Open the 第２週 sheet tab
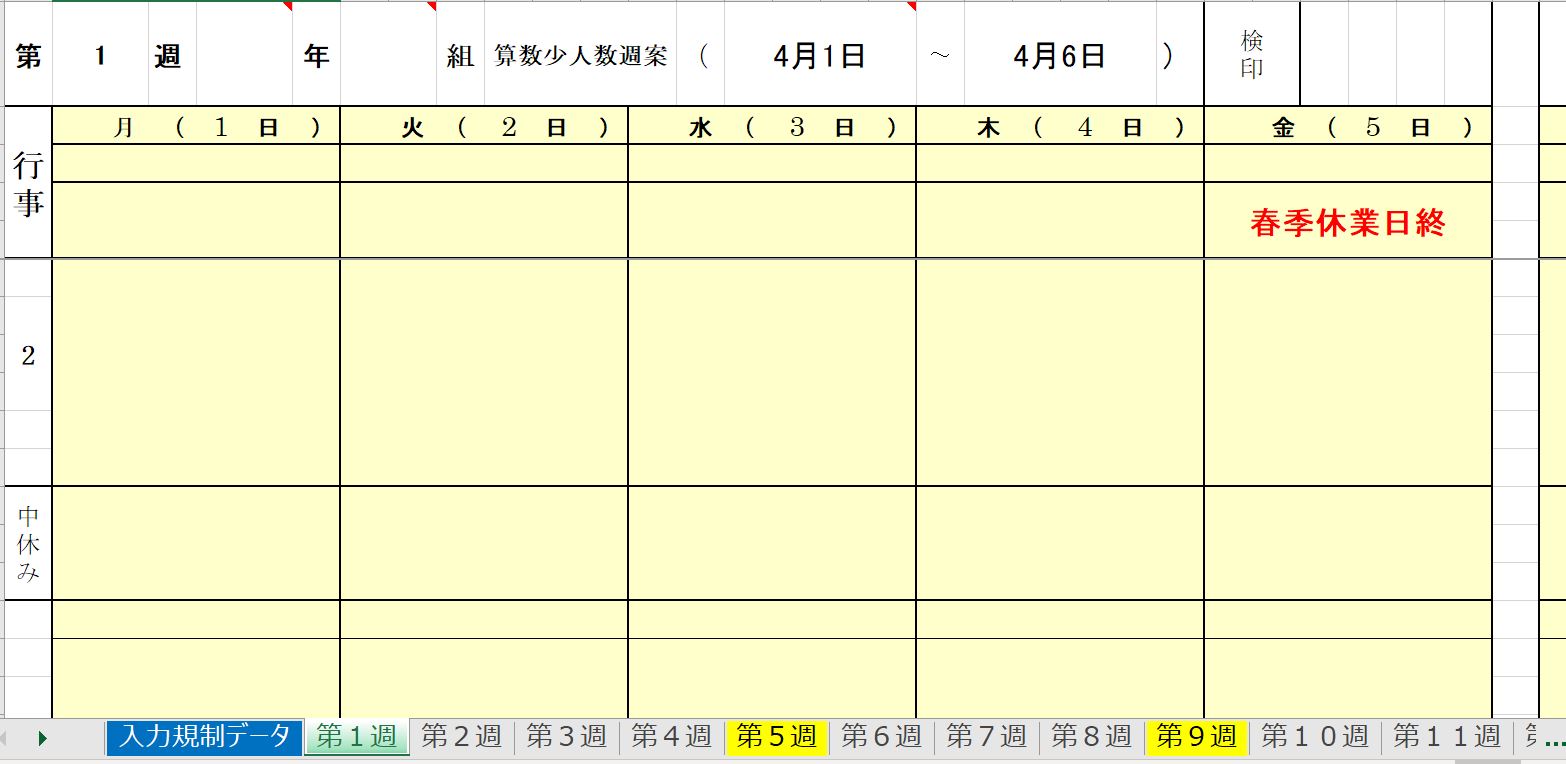1566x764 pixels. point(464,737)
